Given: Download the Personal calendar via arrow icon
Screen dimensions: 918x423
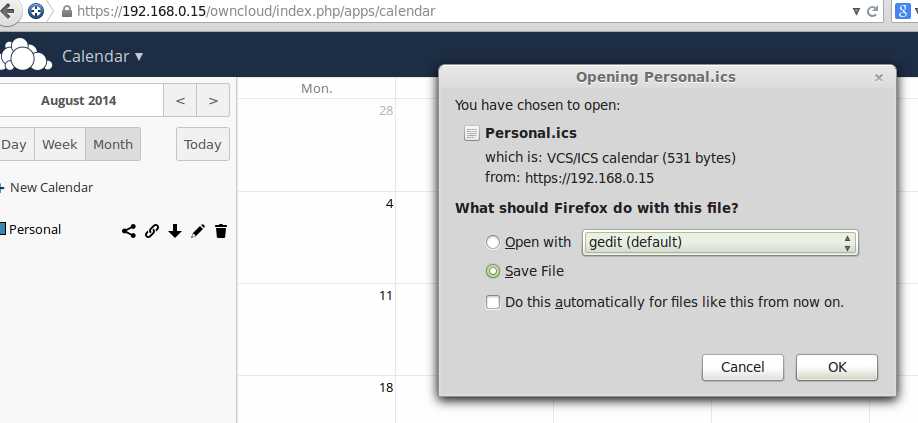Looking at the screenshot, I should tap(175, 231).
